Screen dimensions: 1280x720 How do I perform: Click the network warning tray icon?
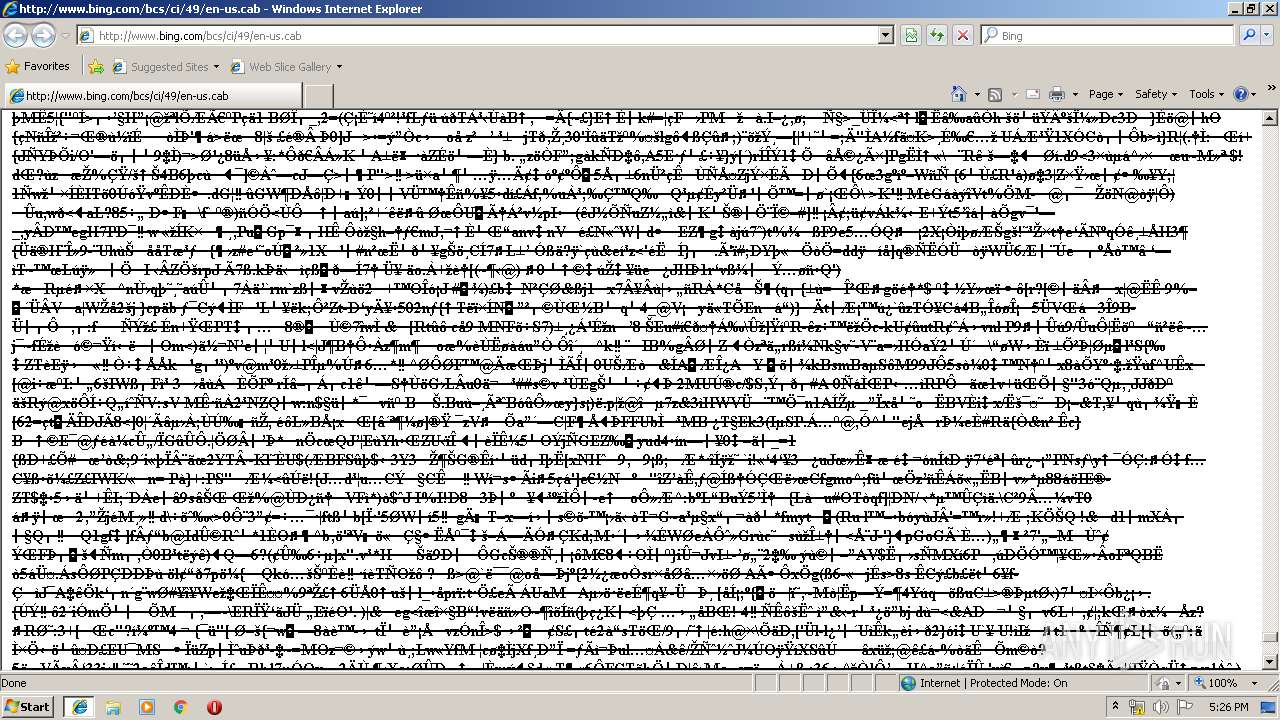coord(1137,707)
